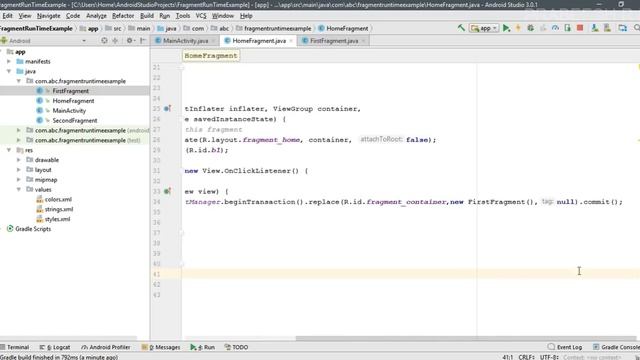Start debugging with the bug icon
This screenshot has width=640, height=360.
coord(531,28)
